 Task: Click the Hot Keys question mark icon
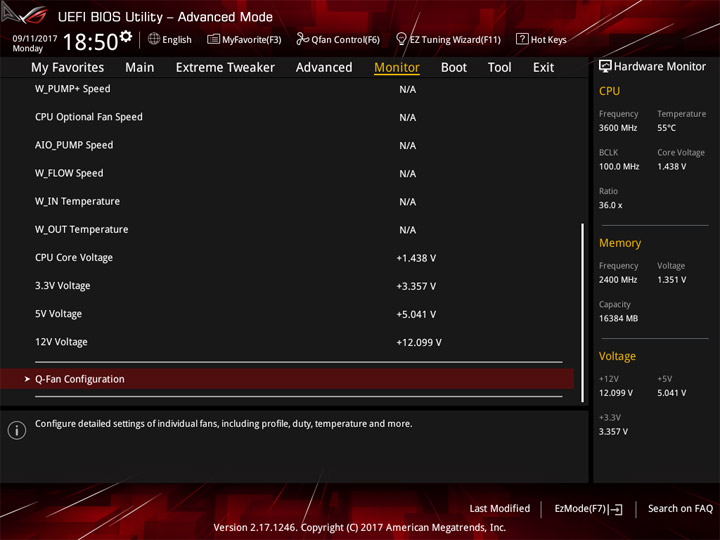[x=522, y=39]
